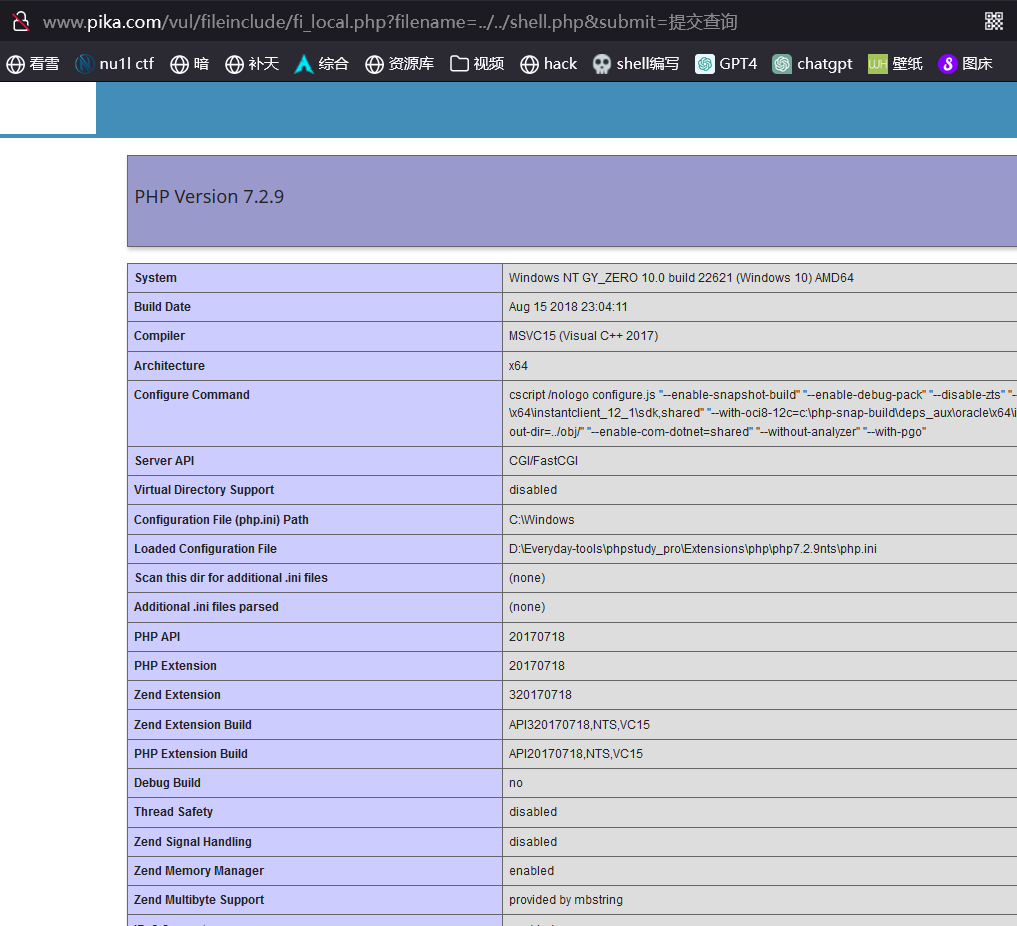Open the 暗 bookmark
This screenshot has width=1017, height=926.
pos(190,64)
